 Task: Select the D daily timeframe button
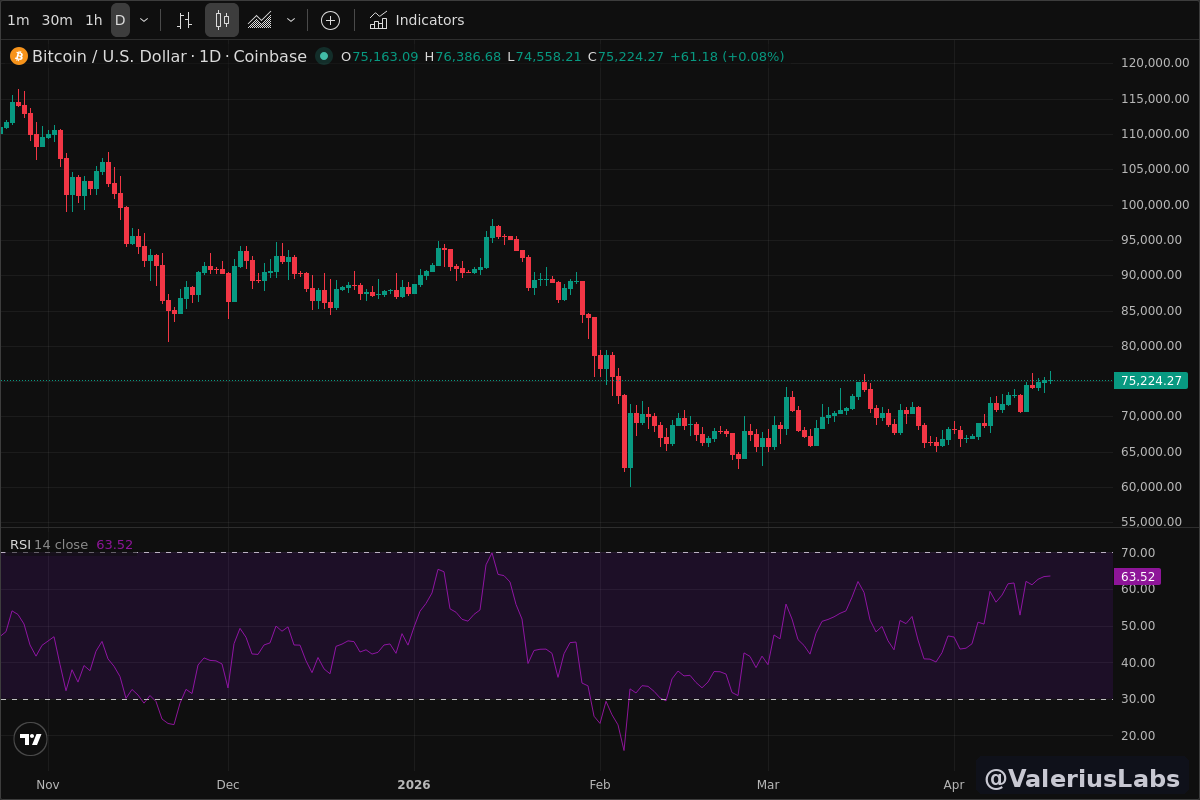pos(120,20)
